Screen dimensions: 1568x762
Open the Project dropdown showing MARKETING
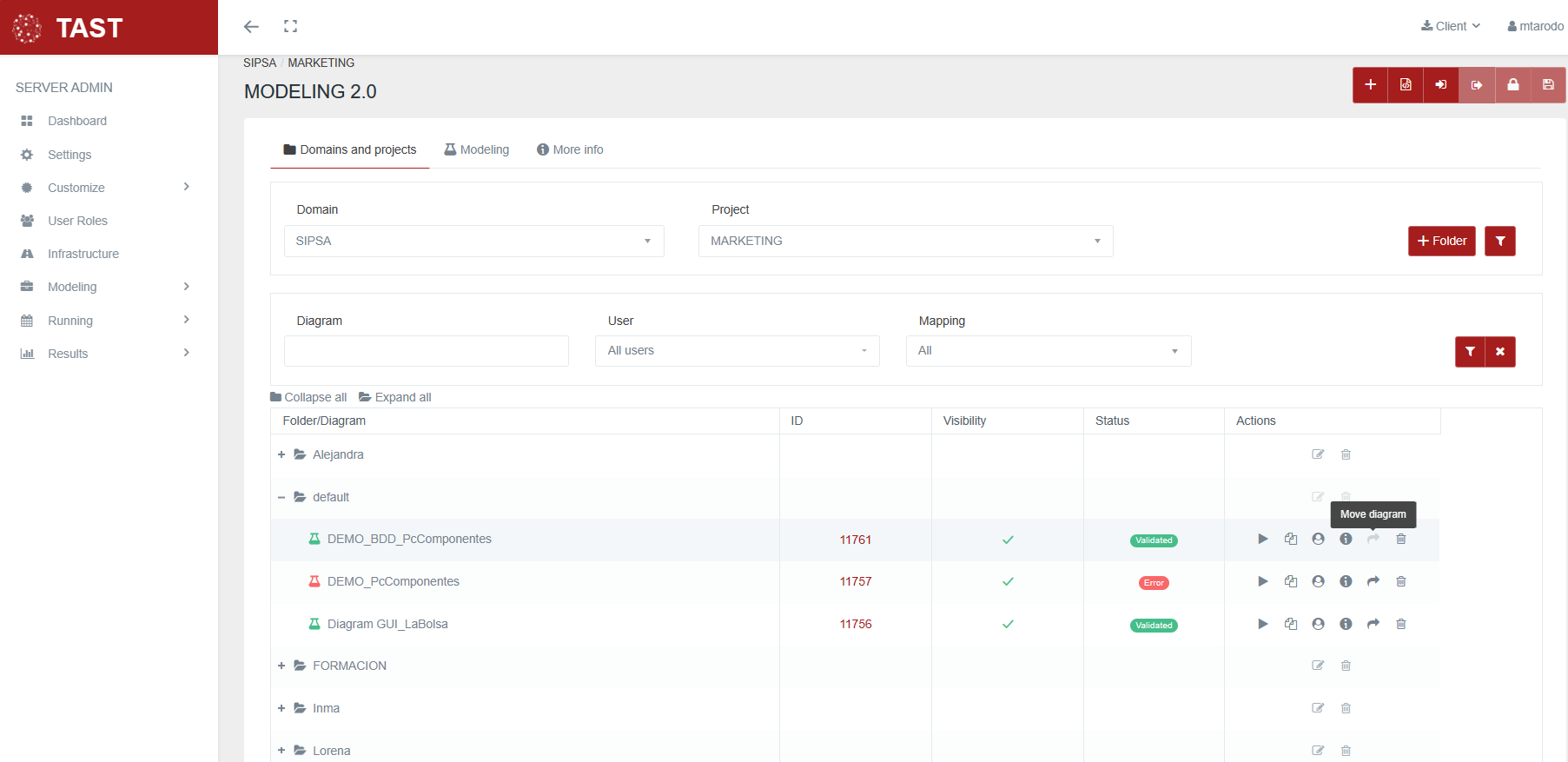click(x=905, y=241)
